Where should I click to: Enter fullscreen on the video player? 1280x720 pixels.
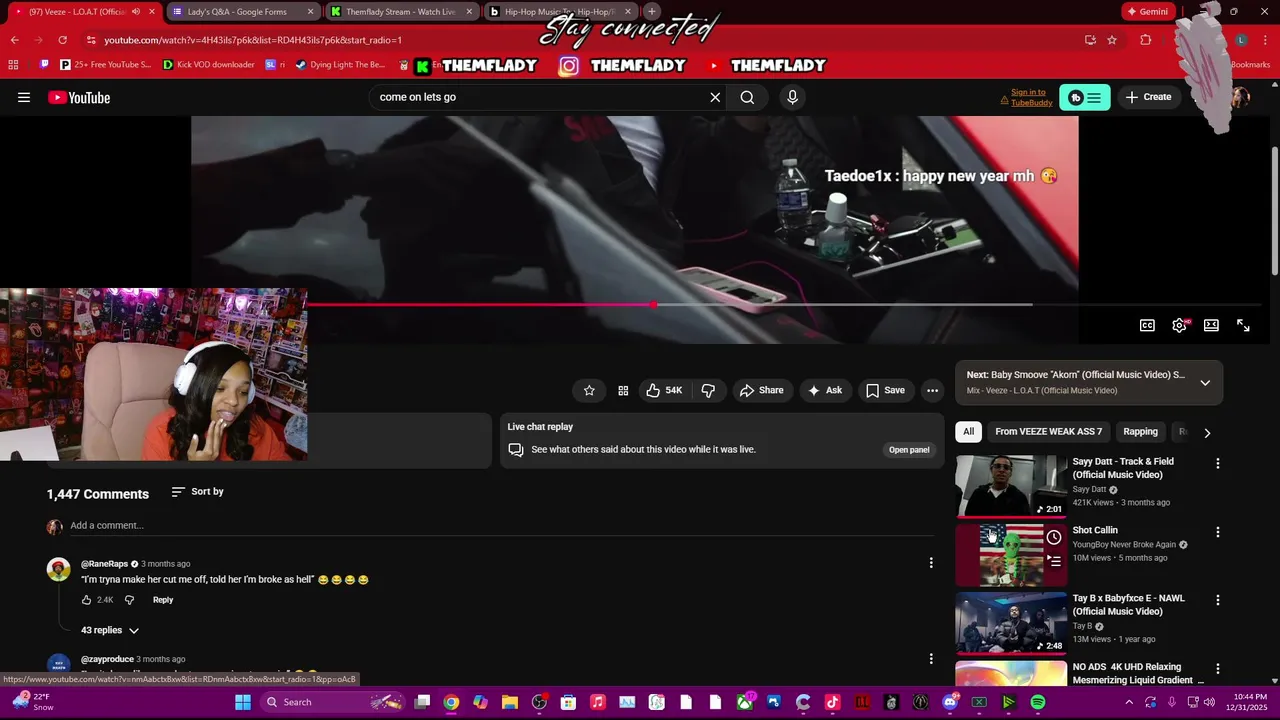pyautogui.click(x=1243, y=325)
